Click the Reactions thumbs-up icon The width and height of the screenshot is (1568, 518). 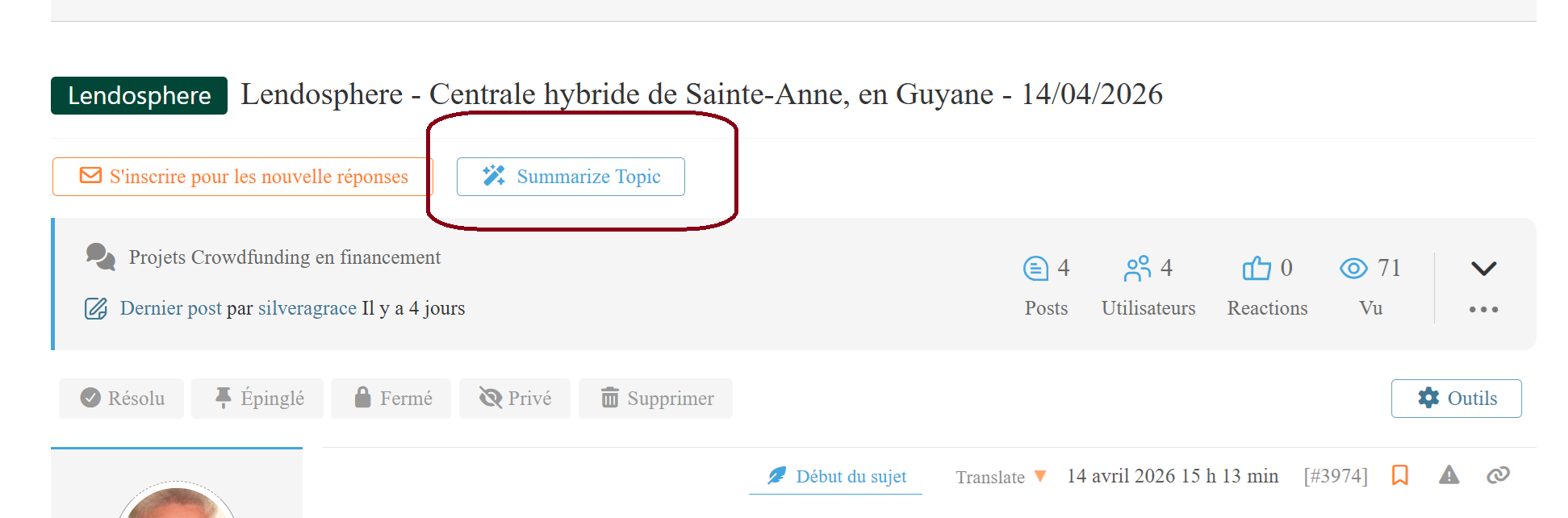point(1256,268)
